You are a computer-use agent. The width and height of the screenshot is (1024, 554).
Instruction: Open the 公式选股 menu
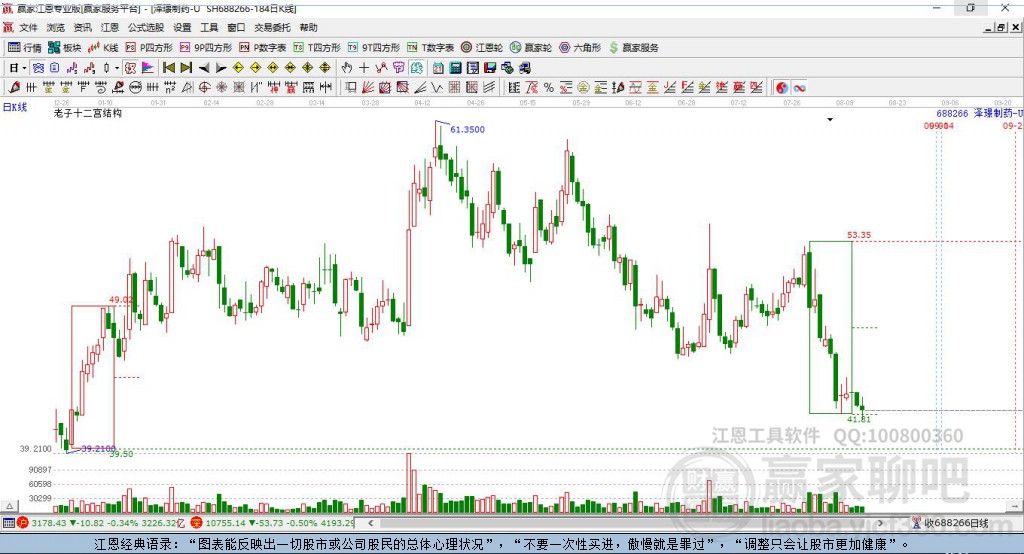pos(146,27)
